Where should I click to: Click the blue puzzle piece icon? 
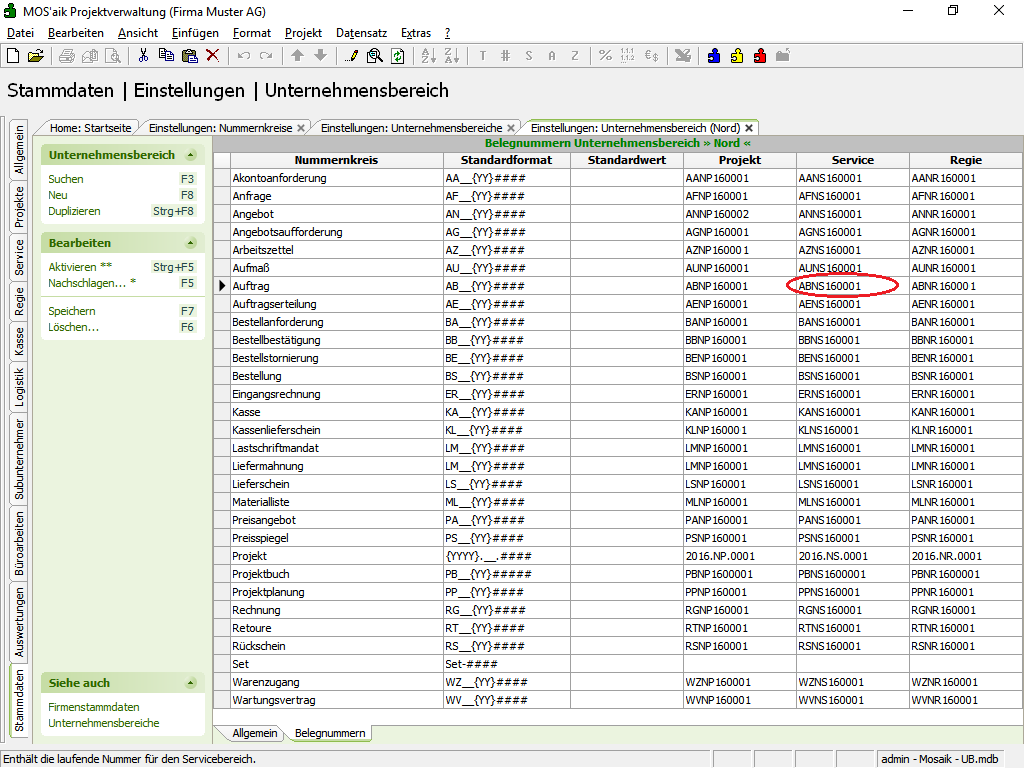click(x=714, y=56)
